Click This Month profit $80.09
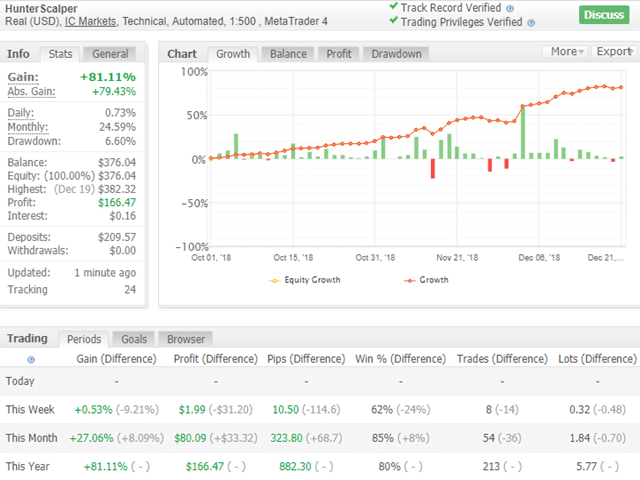 click(190, 438)
